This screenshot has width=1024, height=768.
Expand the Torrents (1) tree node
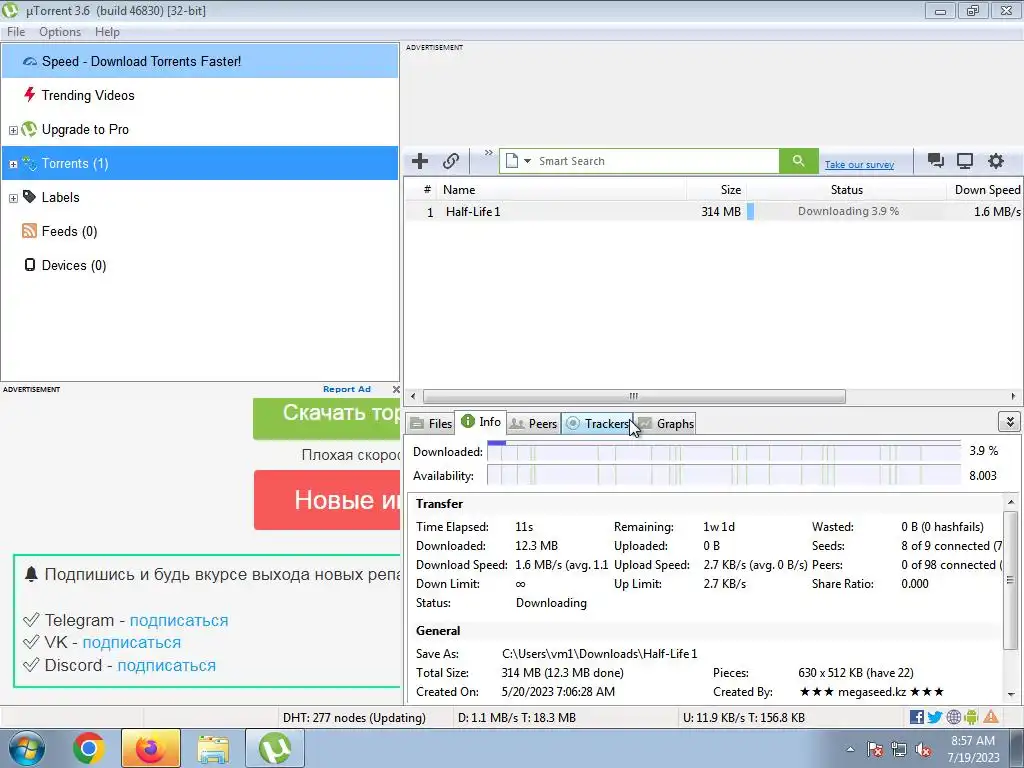pyautogui.click(x=13, y=164)
